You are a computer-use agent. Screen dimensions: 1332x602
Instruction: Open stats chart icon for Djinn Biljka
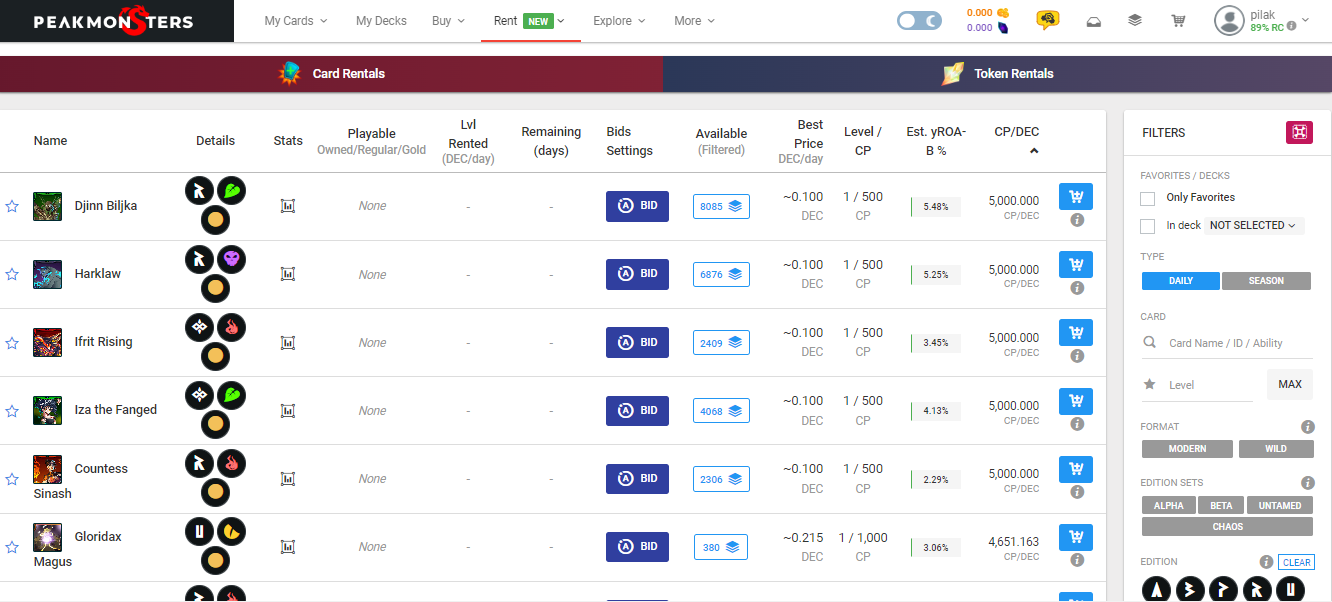(288, 206)
